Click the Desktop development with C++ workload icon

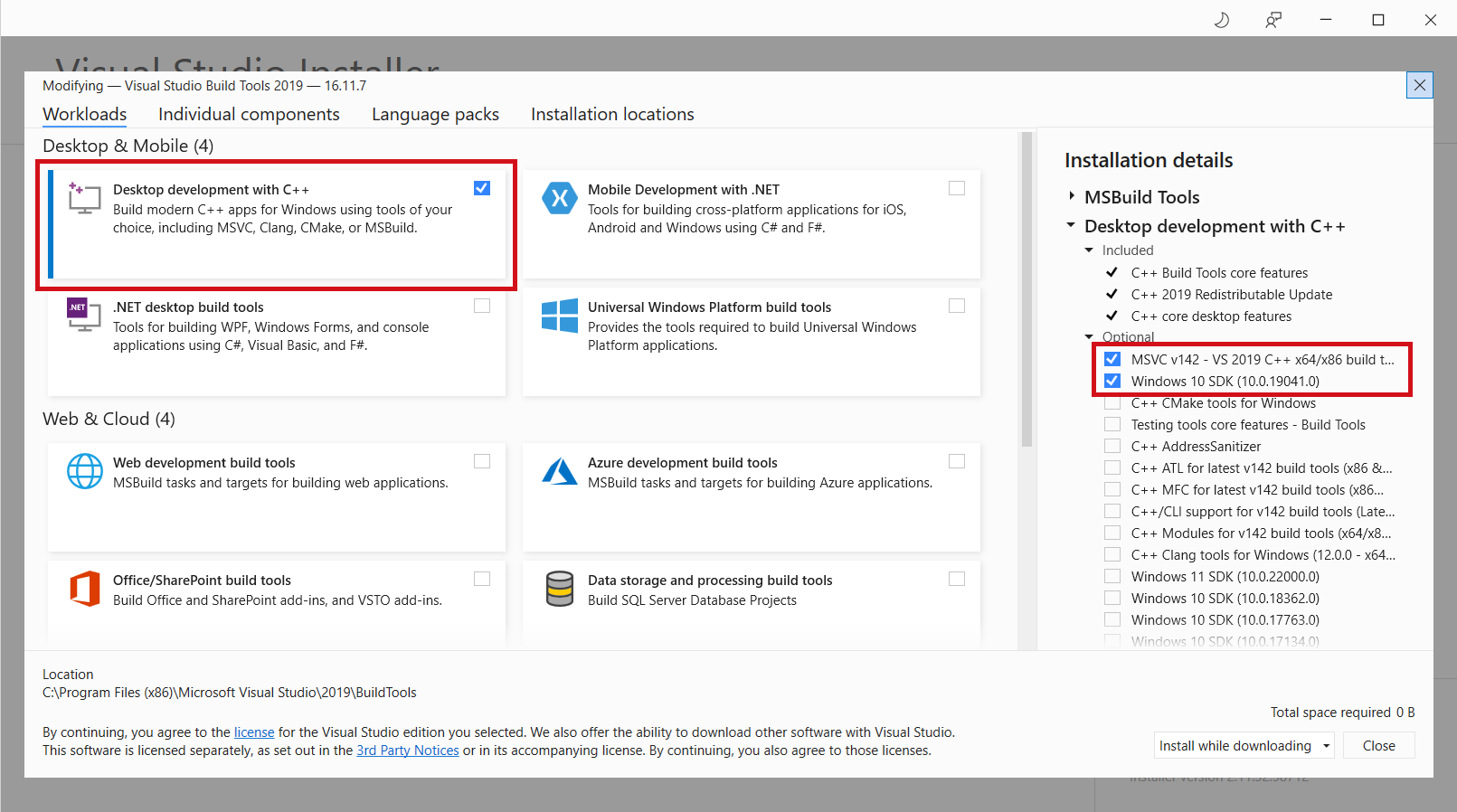[x=84, y=198]
